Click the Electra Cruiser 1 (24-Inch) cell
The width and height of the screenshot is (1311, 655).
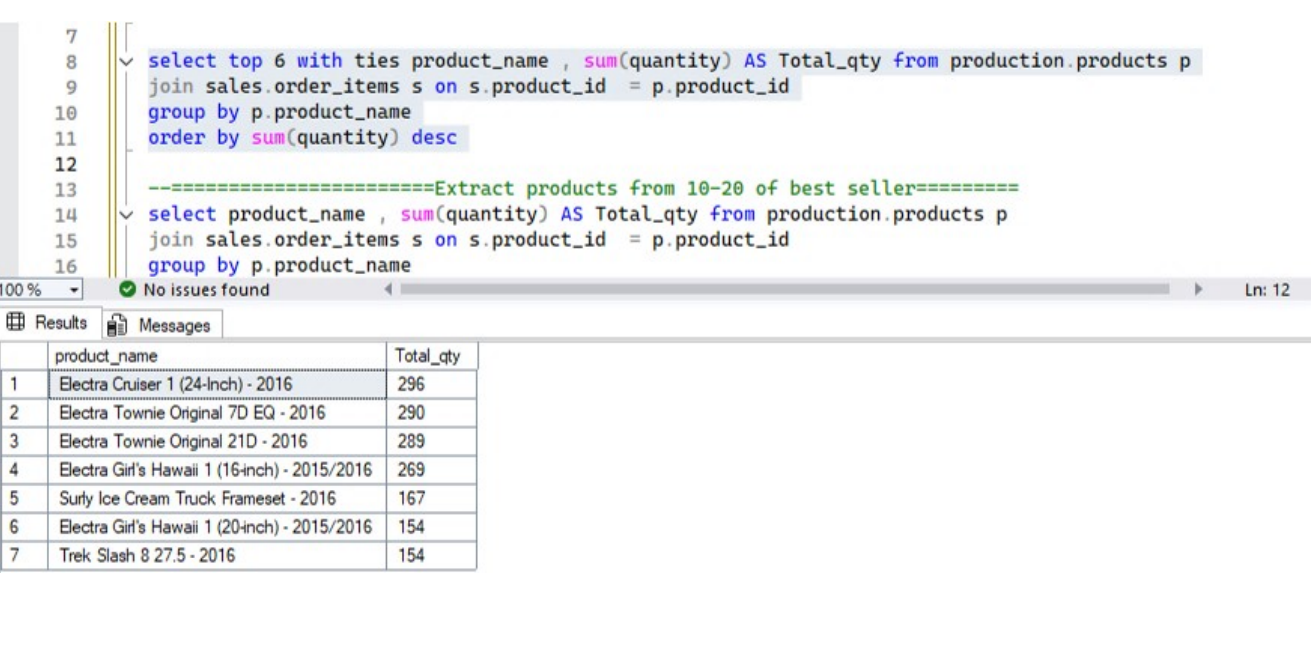[x=216, y=384]
